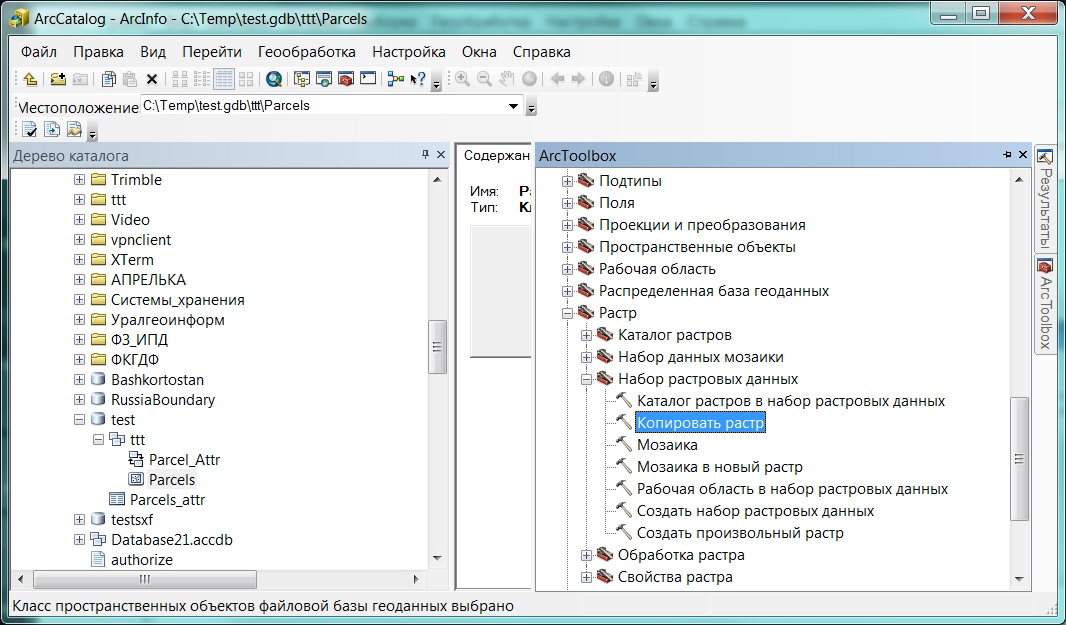
Task: Click the ArcToolbox vertical scrollbar thumb
Action: coord(1018,459)
